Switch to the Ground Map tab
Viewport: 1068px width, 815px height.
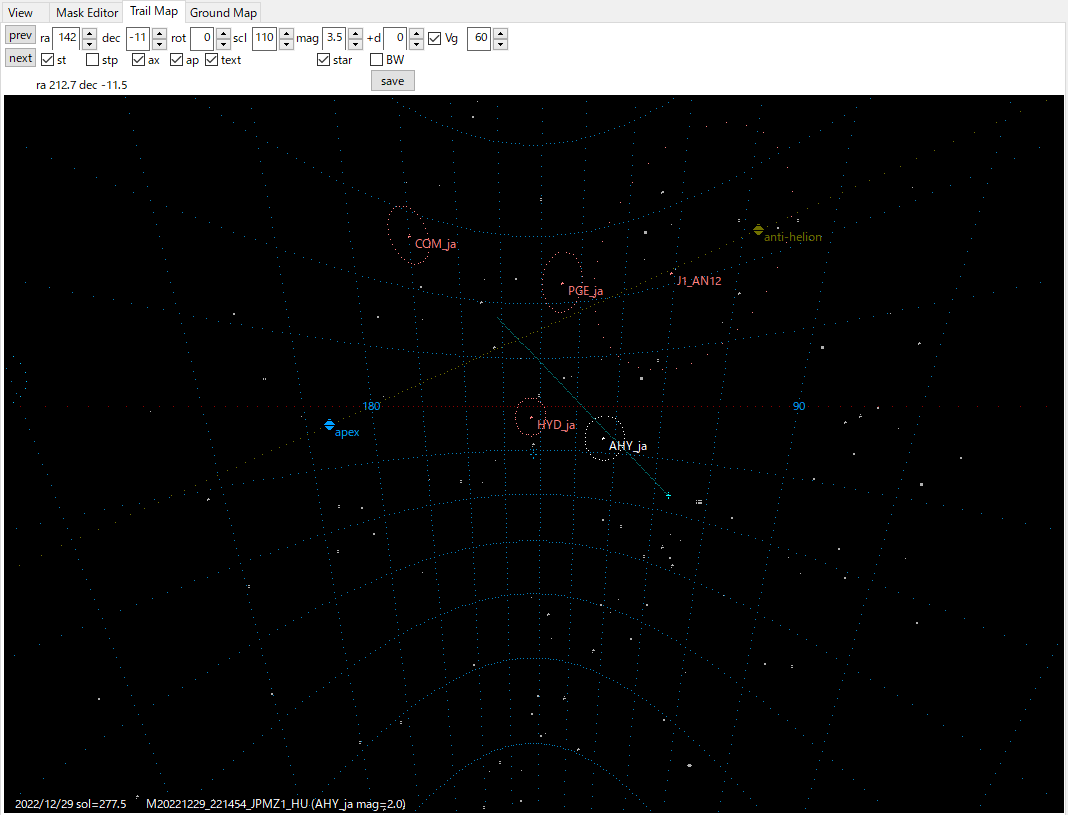tap(224, 12)
